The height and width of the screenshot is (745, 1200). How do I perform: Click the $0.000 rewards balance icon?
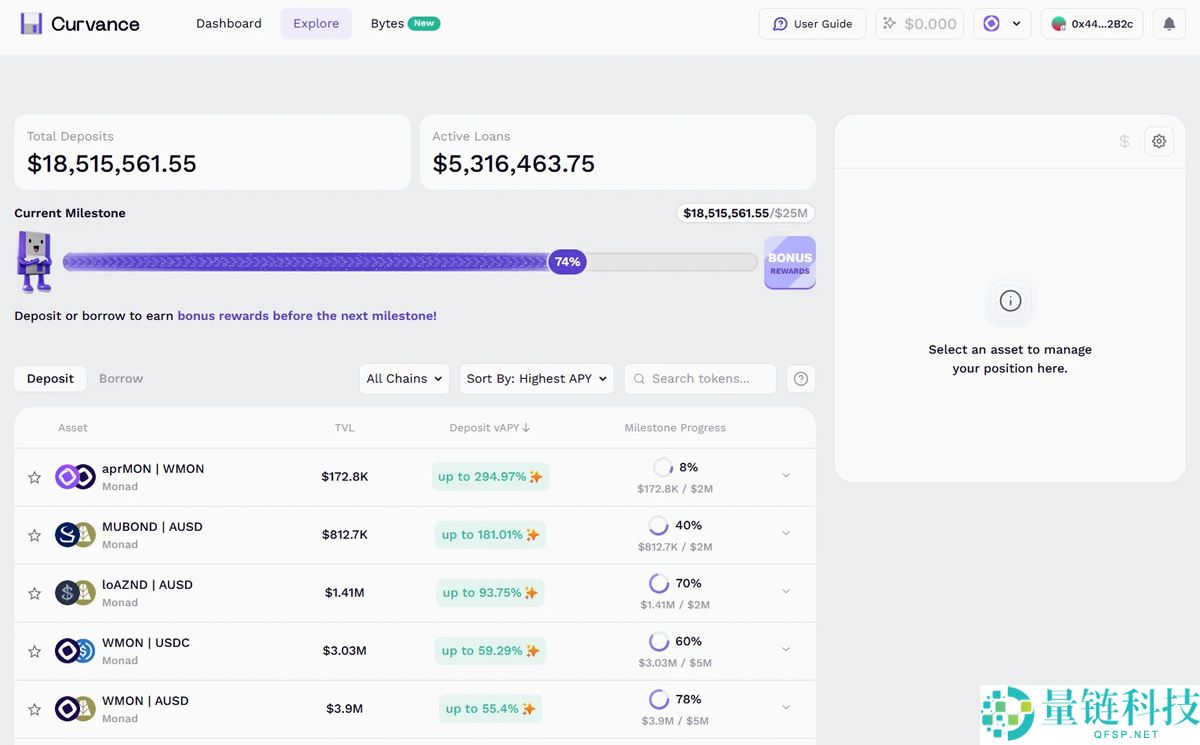pyautogui.click(x=919, y=24)
